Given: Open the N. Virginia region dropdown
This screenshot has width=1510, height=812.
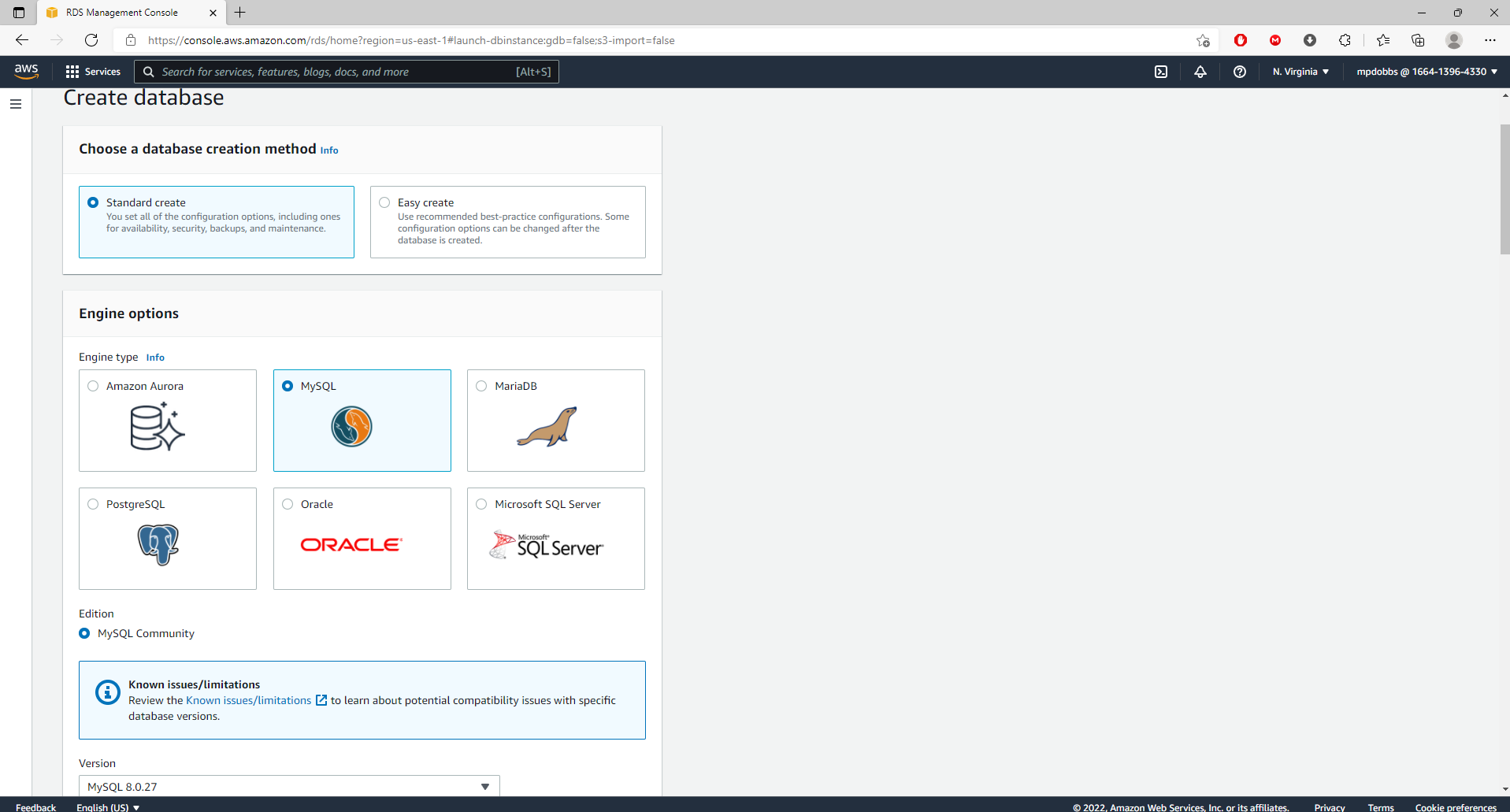Looking at the screenshot, I should click(1300, 72).
